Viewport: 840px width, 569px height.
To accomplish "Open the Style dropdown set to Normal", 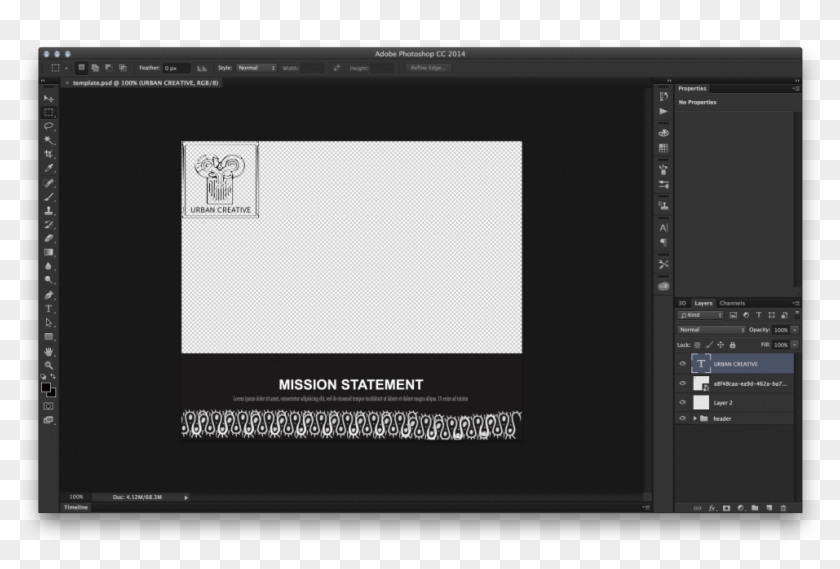I will (256, 68).
